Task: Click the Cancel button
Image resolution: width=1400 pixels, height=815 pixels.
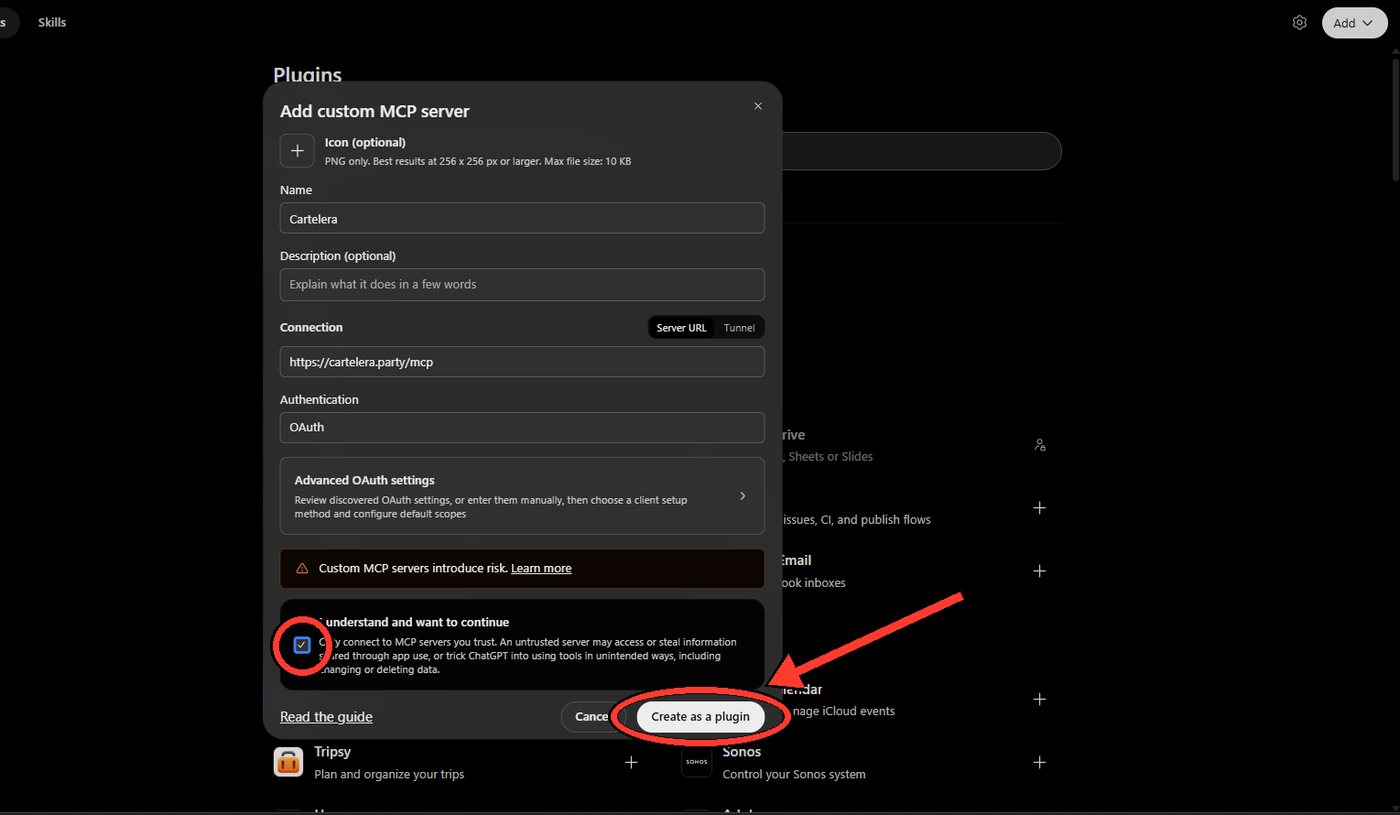Action: point(591,717)
